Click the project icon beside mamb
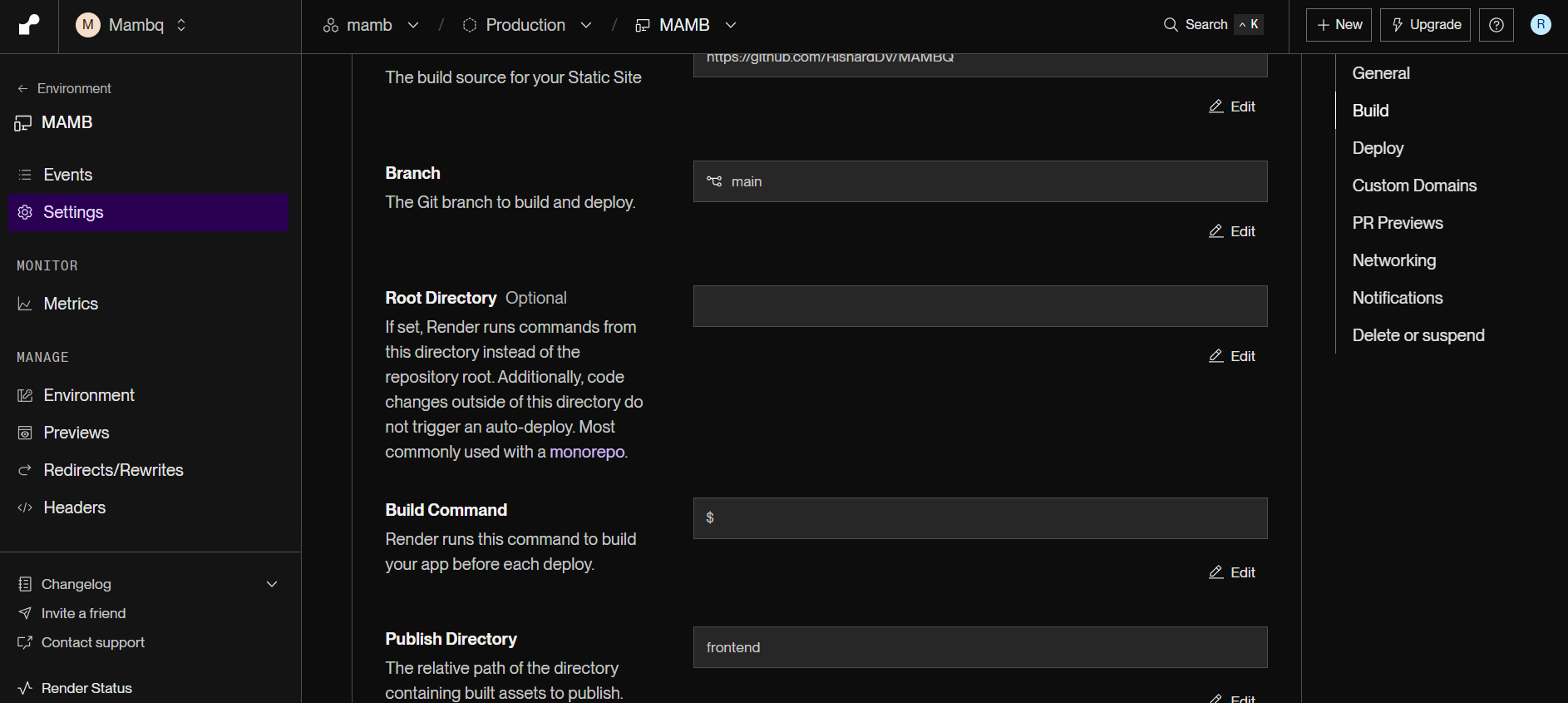Viewport: 1568px width, 703px height. point(331,25)
